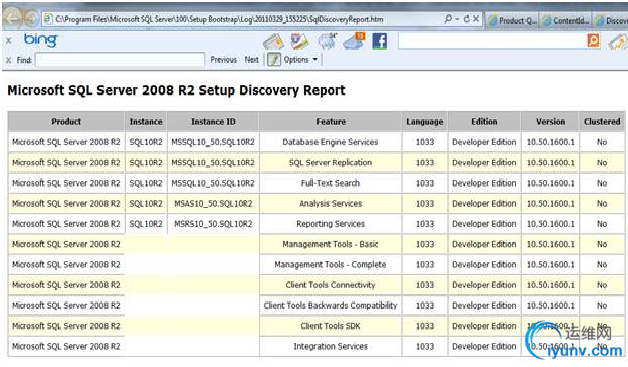The image size is (628, 367).
Task: Click the Product column header
Action: [x=66, y=121]
